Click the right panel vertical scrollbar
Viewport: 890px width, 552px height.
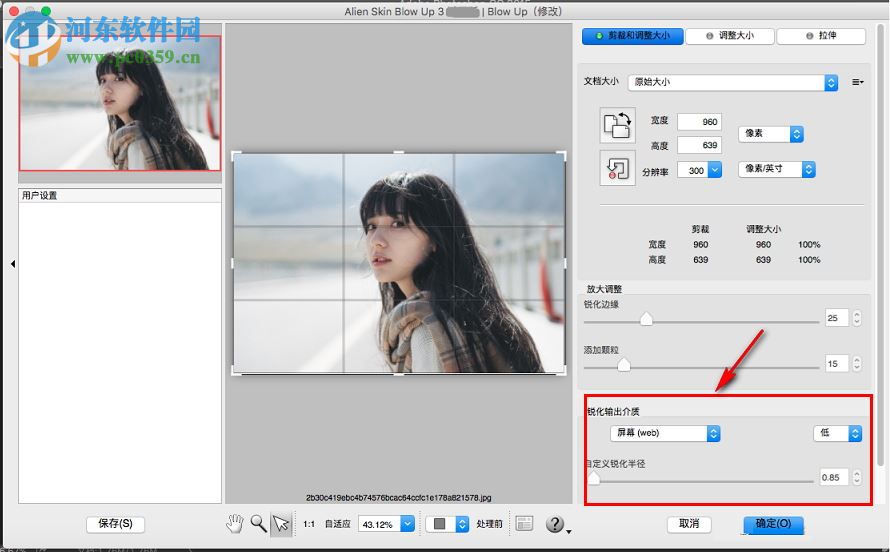tap(880, 244)
